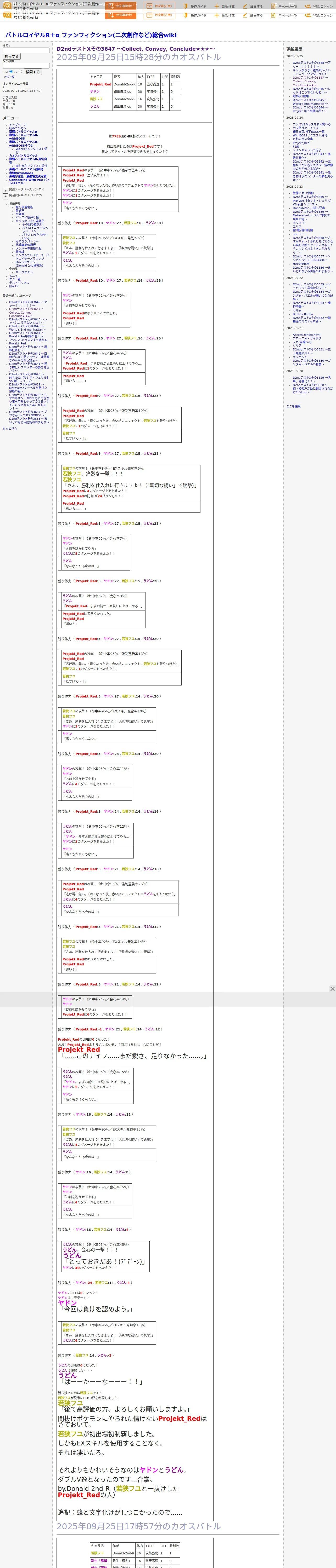336x1568 pixels.
Task: Open H0pePRiSM in update history
Action: point(301,264)
